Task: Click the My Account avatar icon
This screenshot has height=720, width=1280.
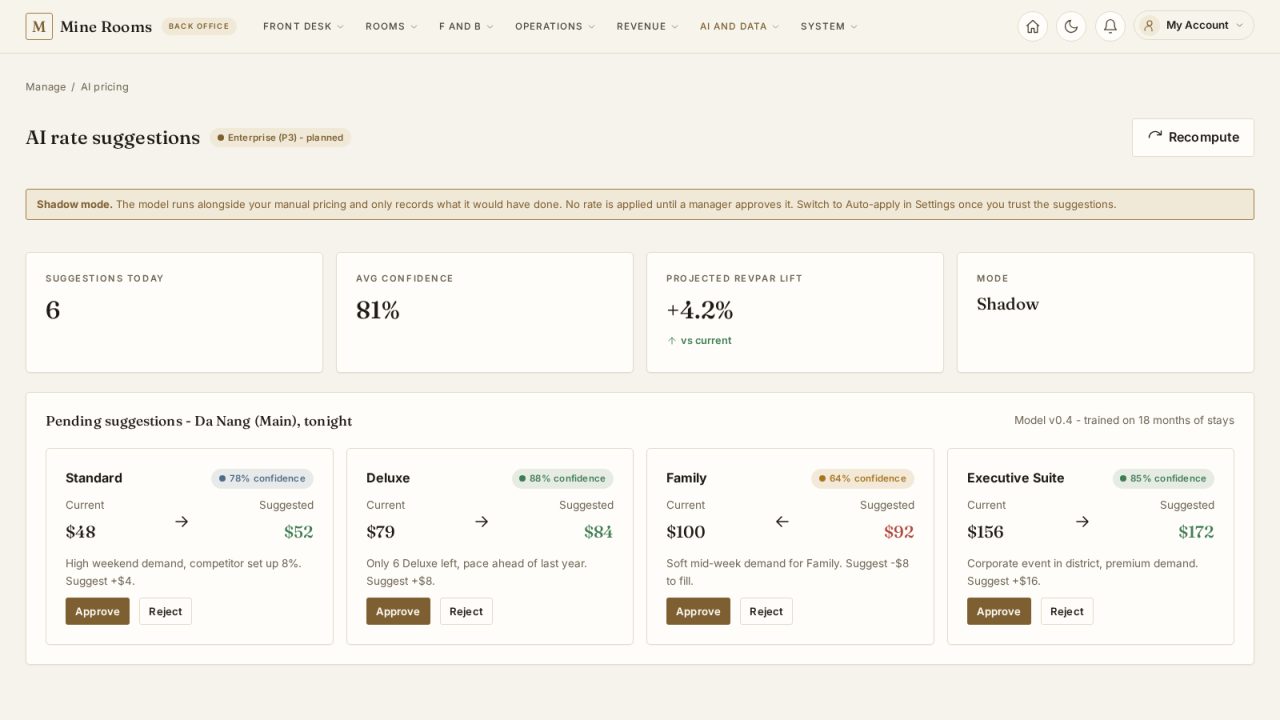Action: point(1149,26)
